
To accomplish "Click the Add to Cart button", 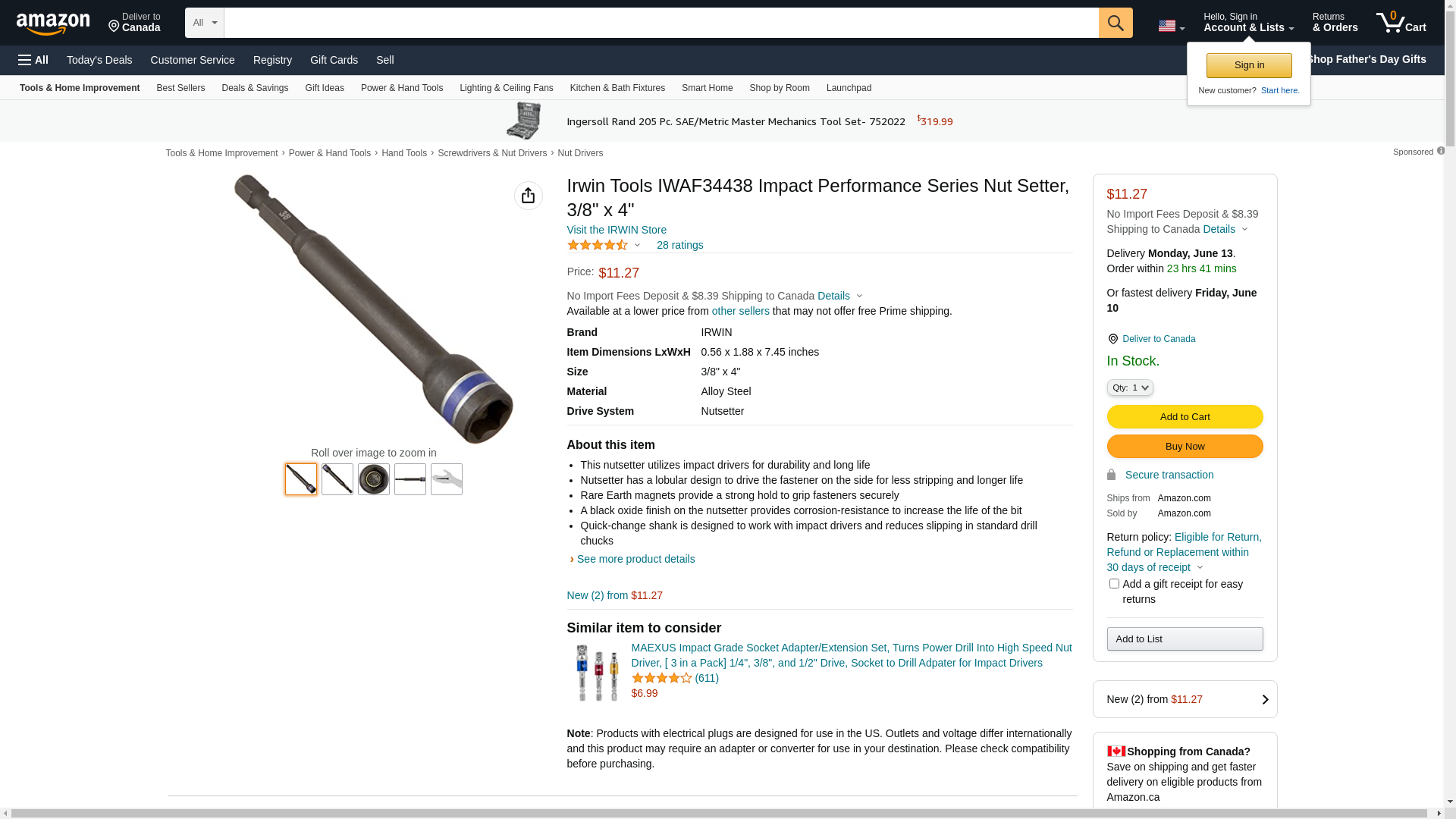I will click(1185, 416).
